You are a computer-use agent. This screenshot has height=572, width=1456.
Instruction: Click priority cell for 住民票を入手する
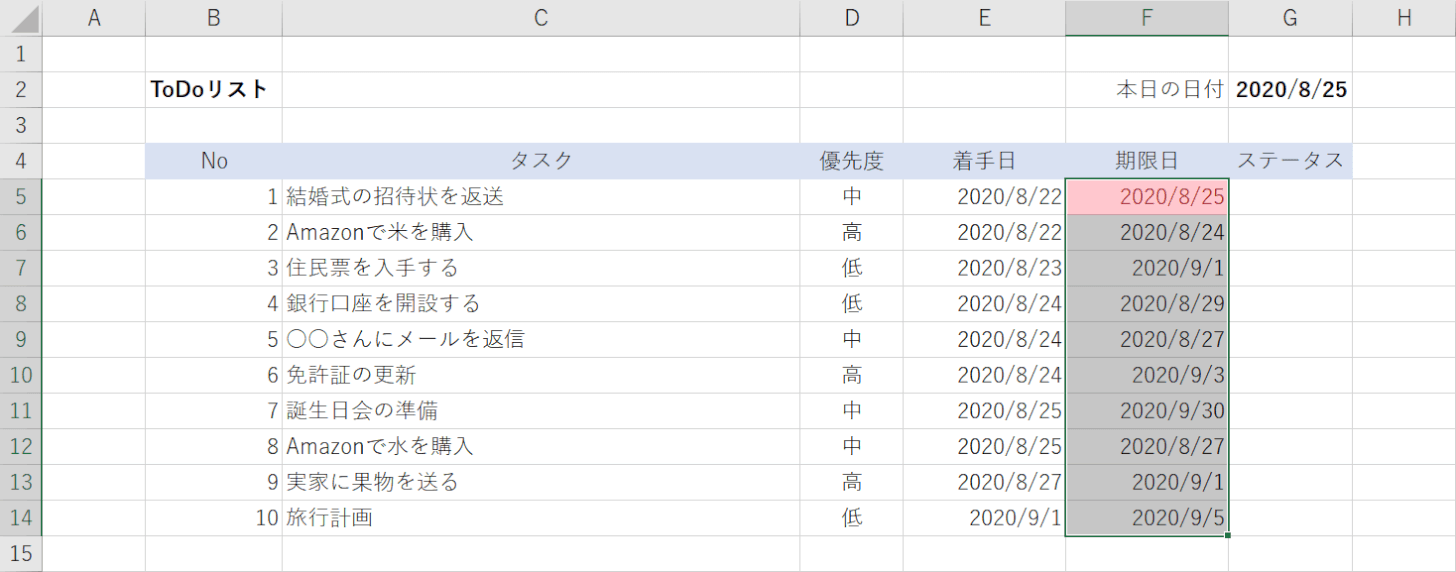852,268
